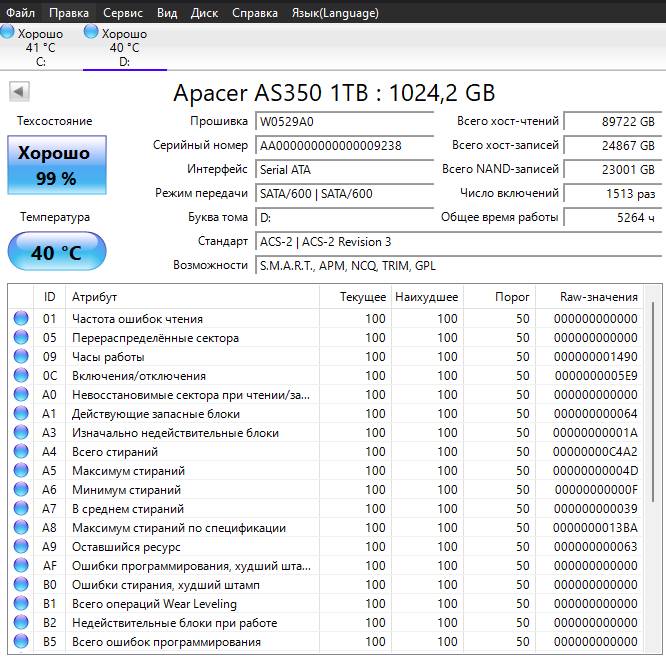Click the ACS-2 Revision 3 standard field

click(x=458, y=242)
